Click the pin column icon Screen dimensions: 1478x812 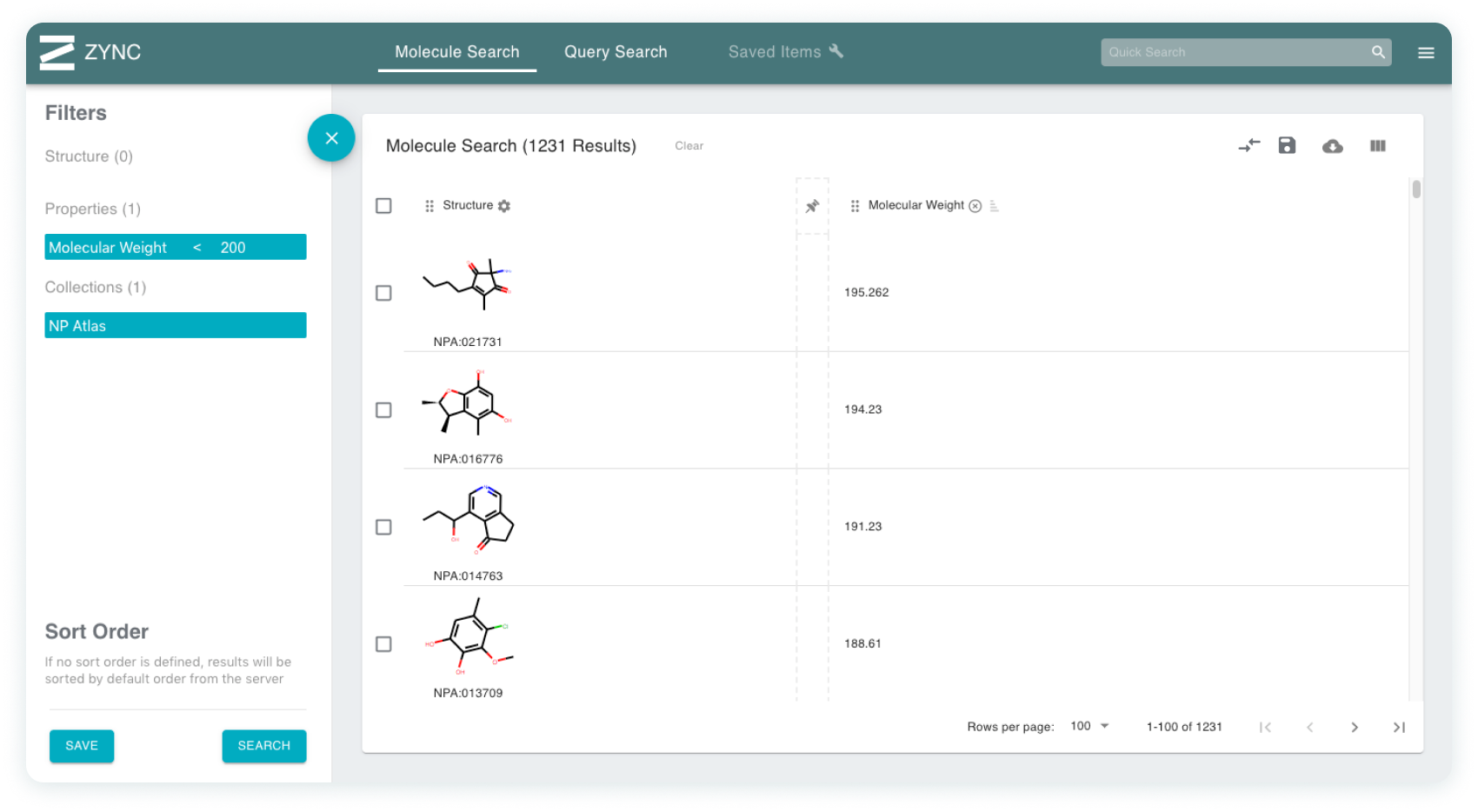pos(812,206)
